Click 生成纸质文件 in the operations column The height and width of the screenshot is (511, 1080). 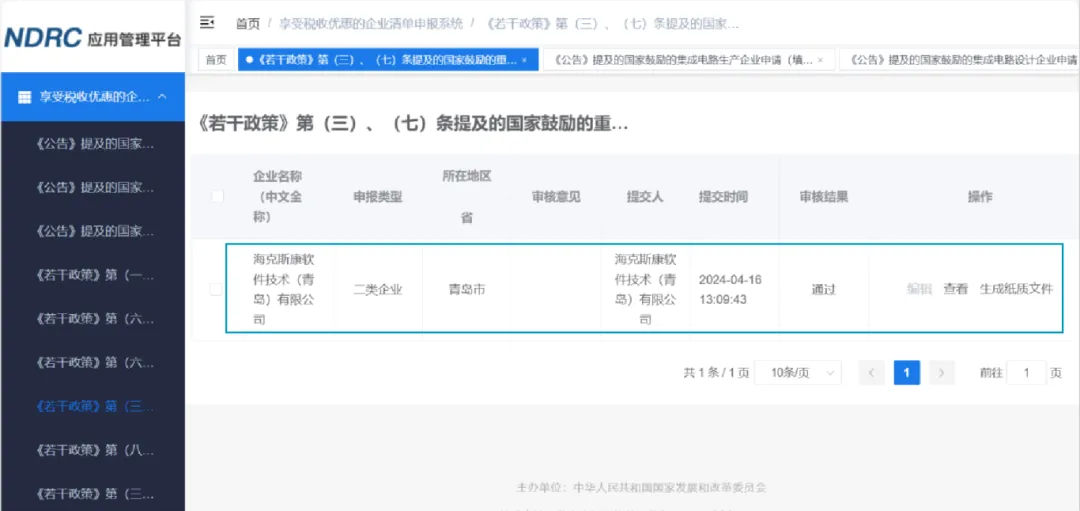pos(1015,289)
